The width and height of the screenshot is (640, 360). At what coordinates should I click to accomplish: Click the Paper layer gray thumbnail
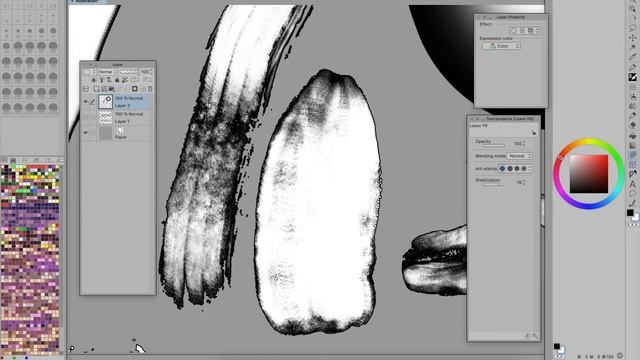tap(106, 133)
